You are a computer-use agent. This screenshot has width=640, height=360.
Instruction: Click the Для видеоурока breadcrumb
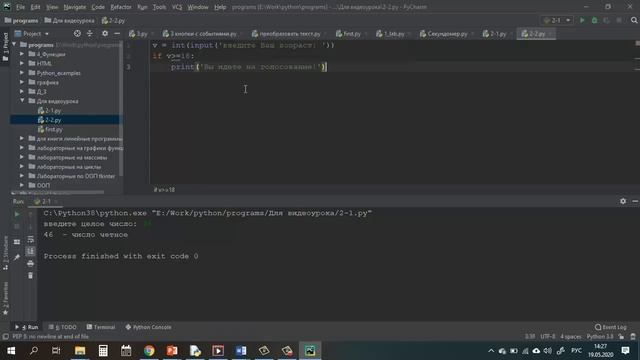tap(69, 20)
